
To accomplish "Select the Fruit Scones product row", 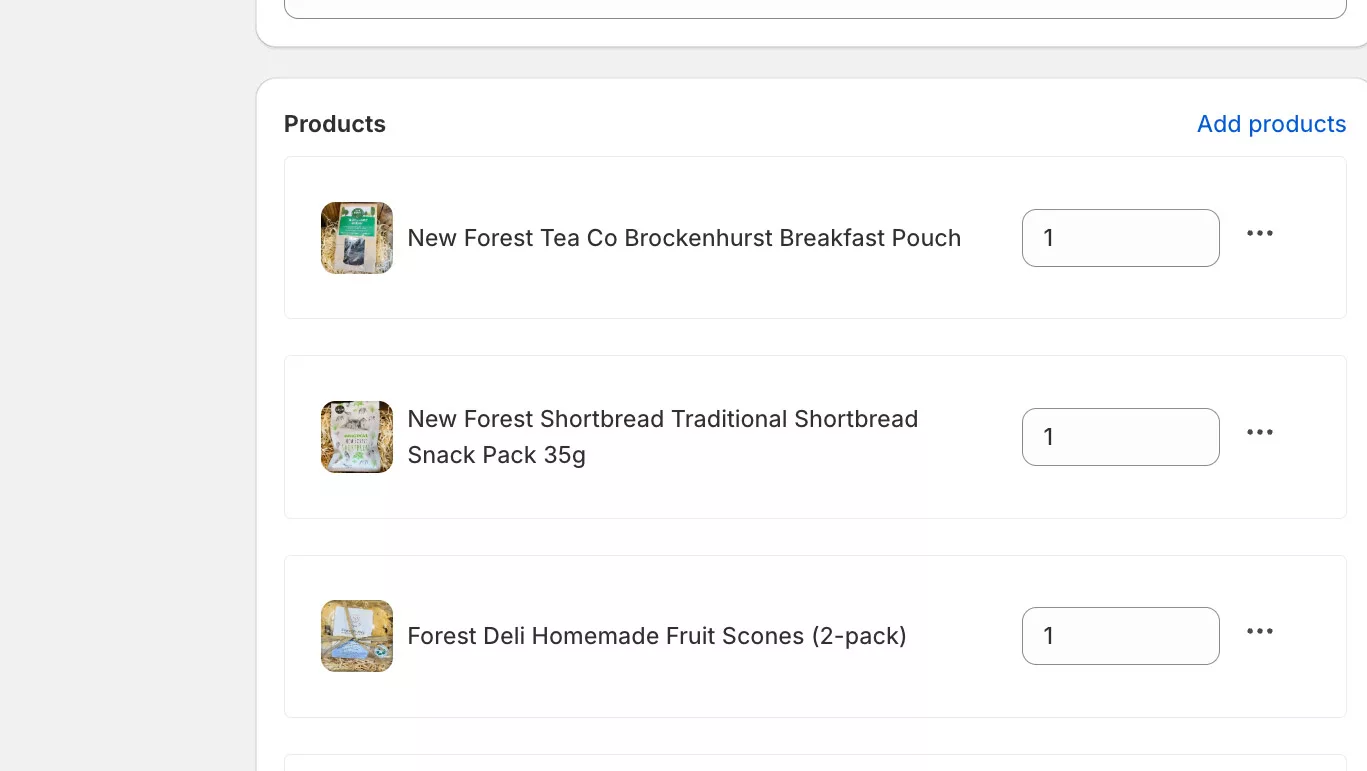I will point(815,636).
